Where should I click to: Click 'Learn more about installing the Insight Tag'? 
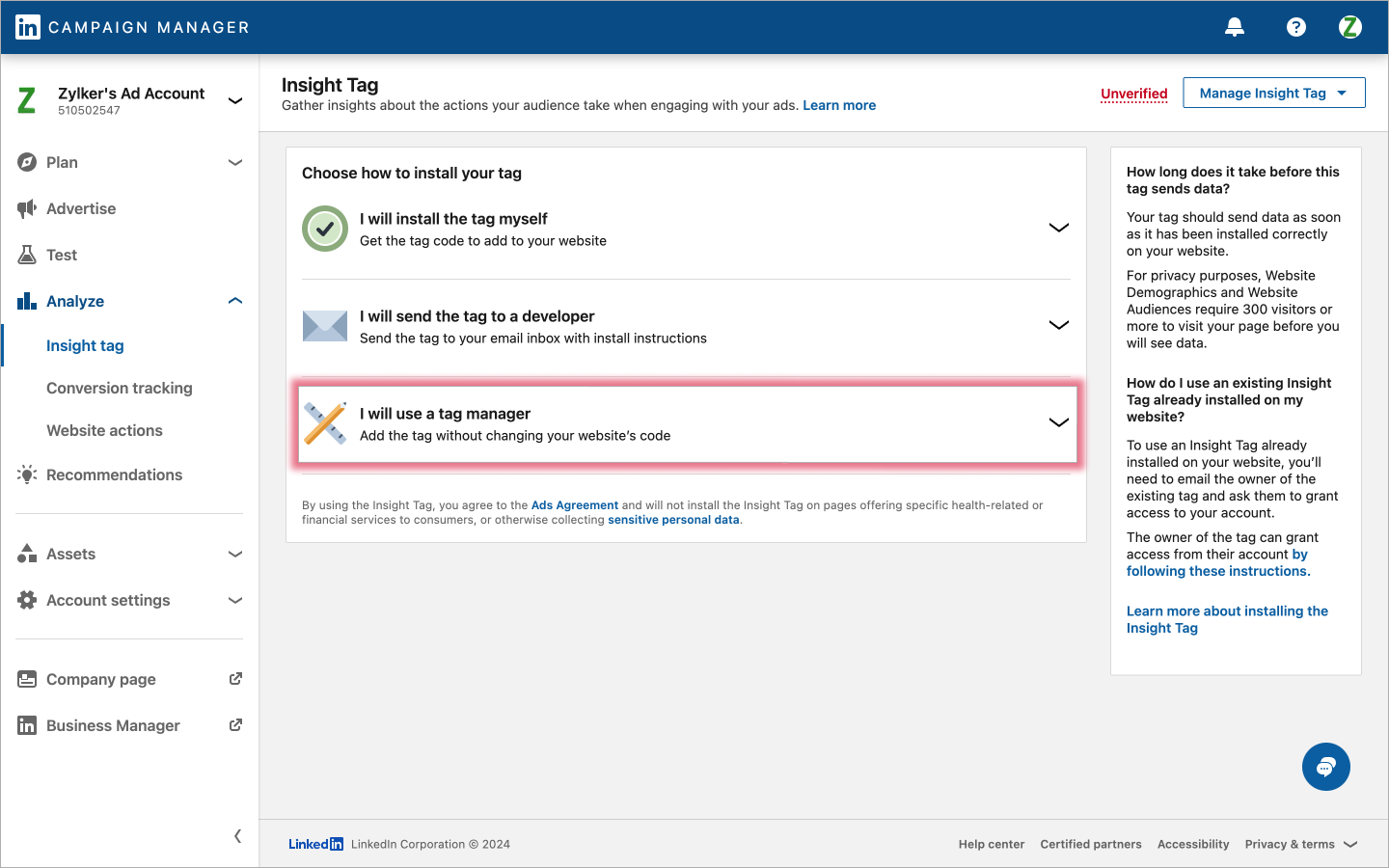coord(1227,619)
